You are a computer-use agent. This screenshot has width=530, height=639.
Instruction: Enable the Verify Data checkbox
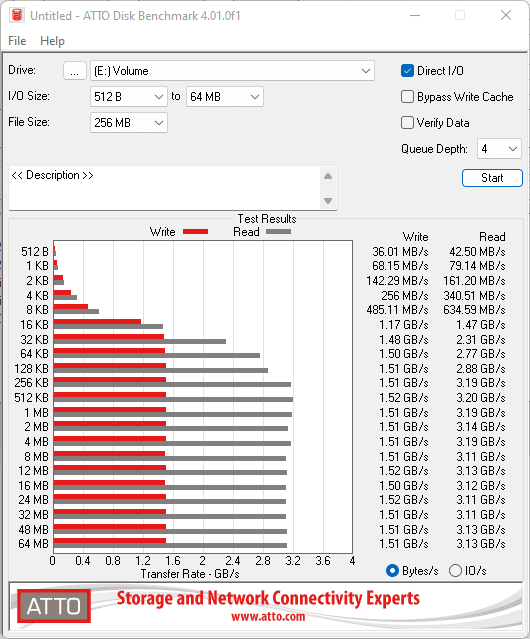tap(407, 123)
